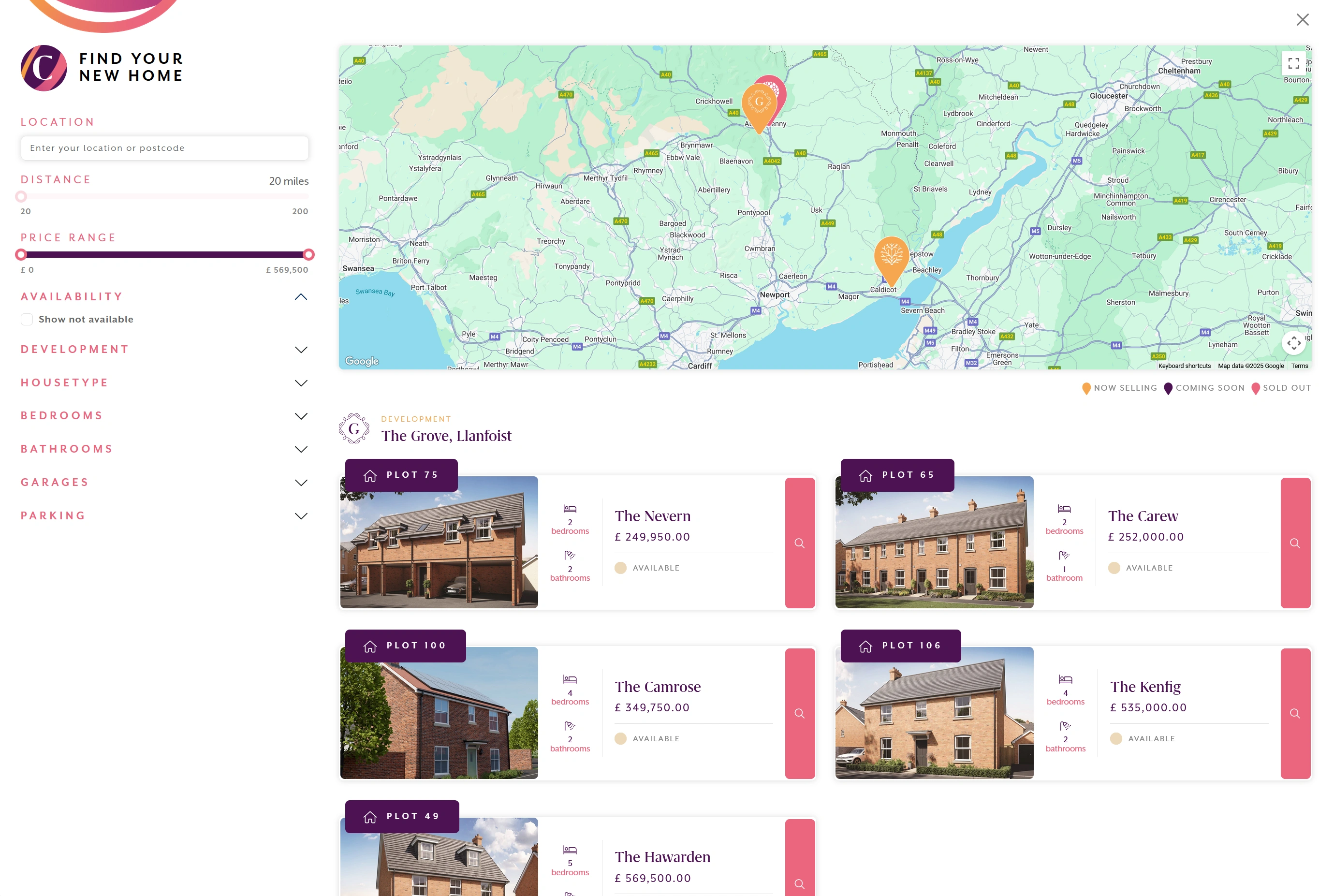
Task: Click the magnifier icon on The Kenfig card
Action: point(1295,714)
